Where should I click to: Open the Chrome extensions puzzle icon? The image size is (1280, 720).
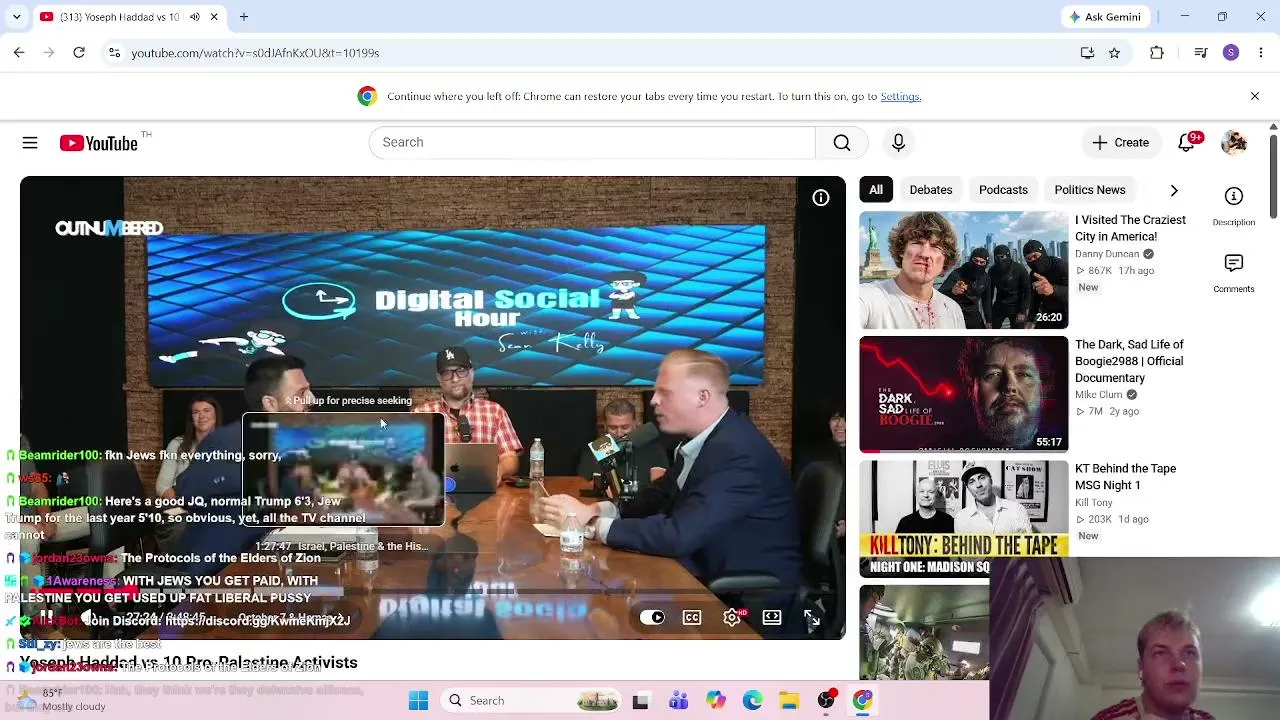1157,53
